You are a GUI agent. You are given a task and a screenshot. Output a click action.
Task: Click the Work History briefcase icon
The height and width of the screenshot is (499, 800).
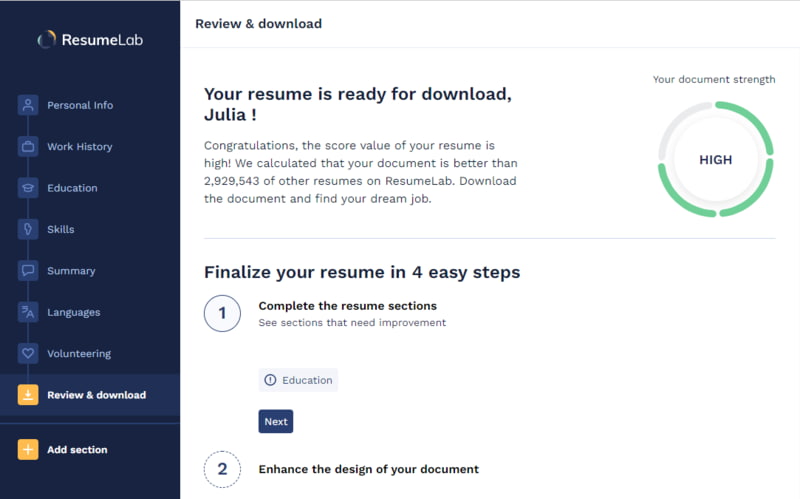(x=28, y=146)
